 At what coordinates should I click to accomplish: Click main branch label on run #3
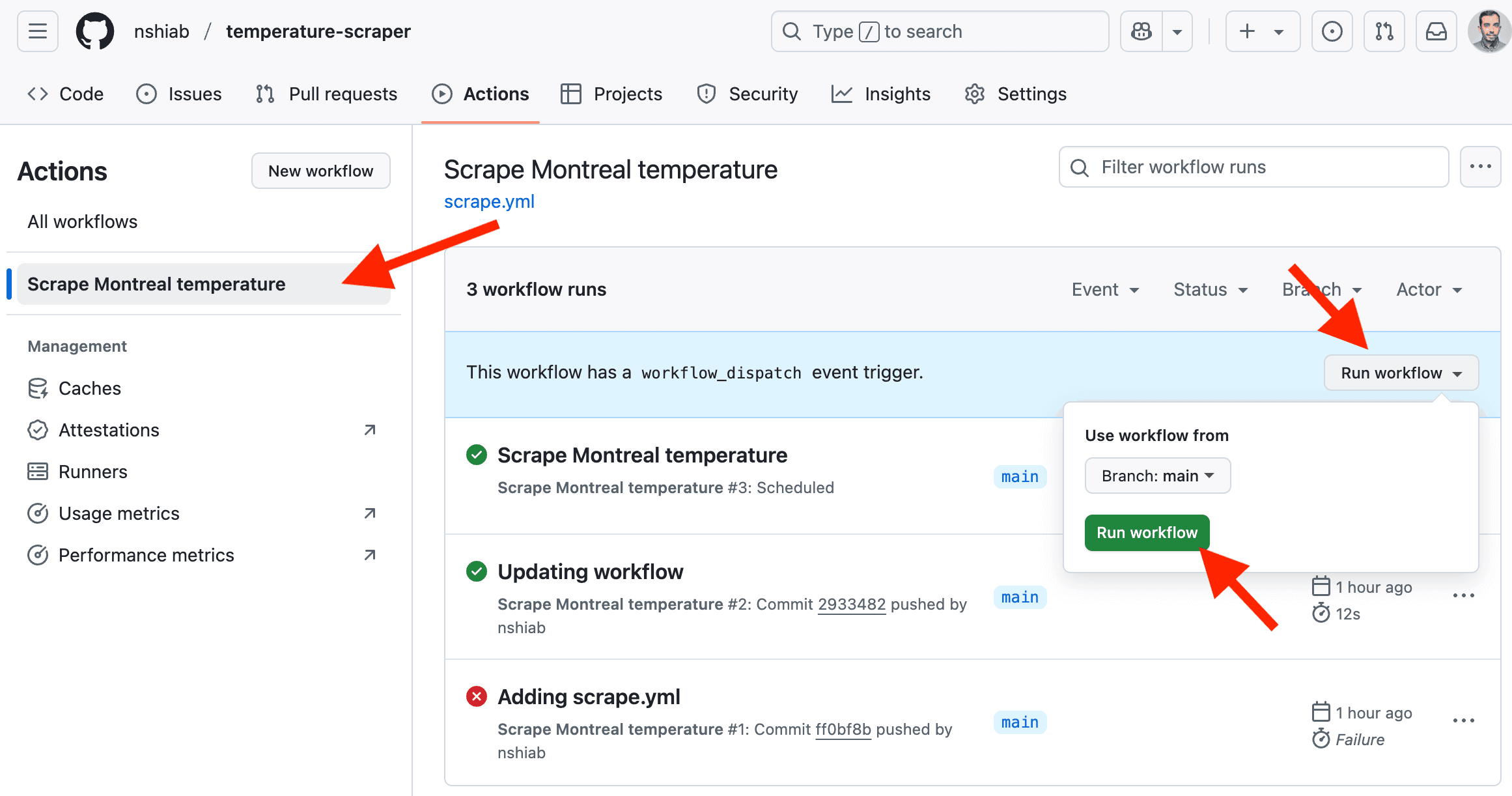coord(1020,476)
